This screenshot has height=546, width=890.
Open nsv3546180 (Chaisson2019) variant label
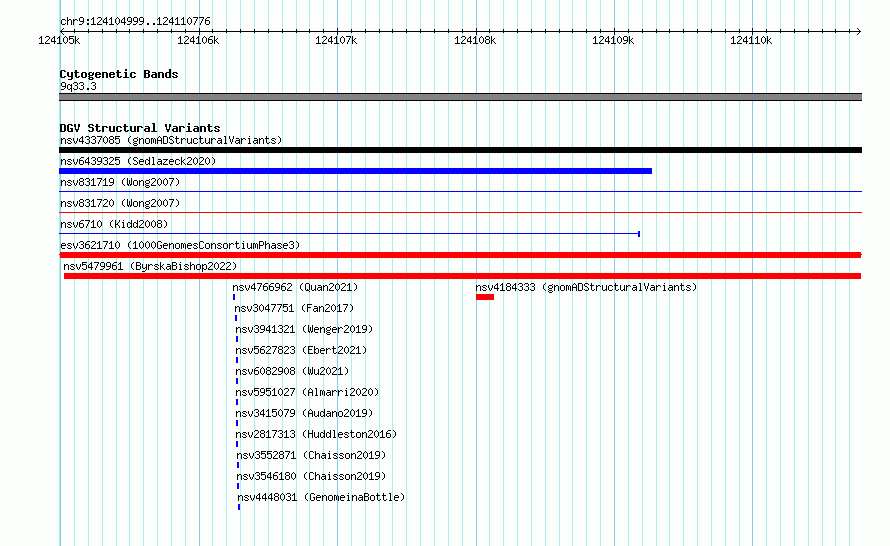pyautogui.click(x=311, y=476)
